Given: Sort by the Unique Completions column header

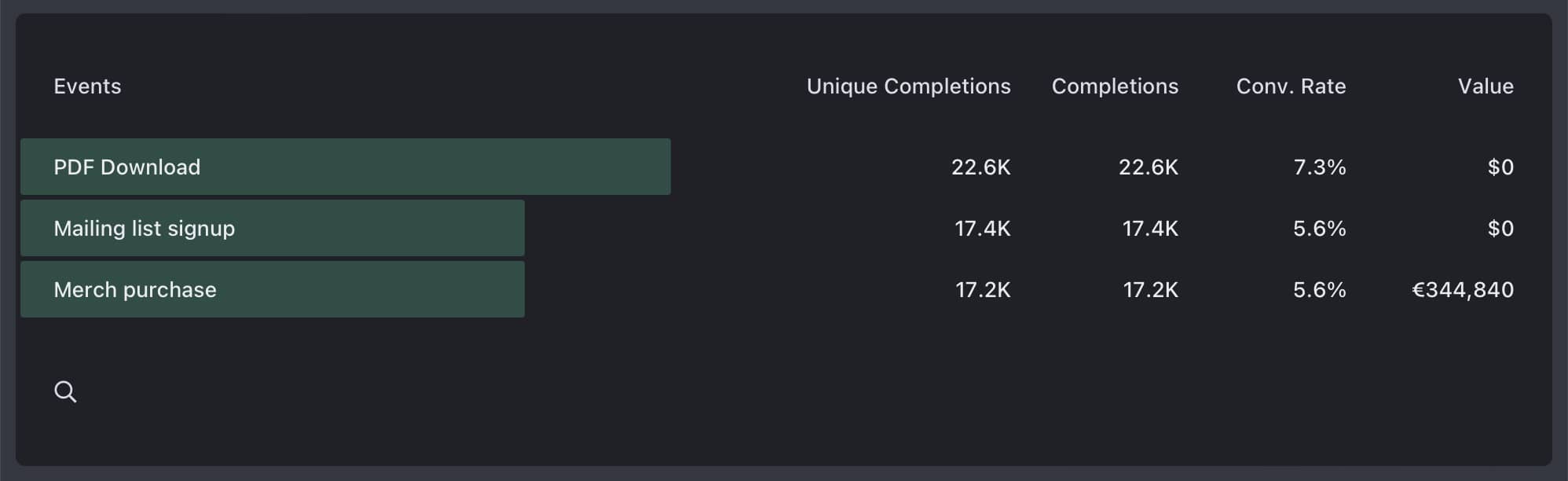Looking at the screenshot, I should click(x=908, y=86).
